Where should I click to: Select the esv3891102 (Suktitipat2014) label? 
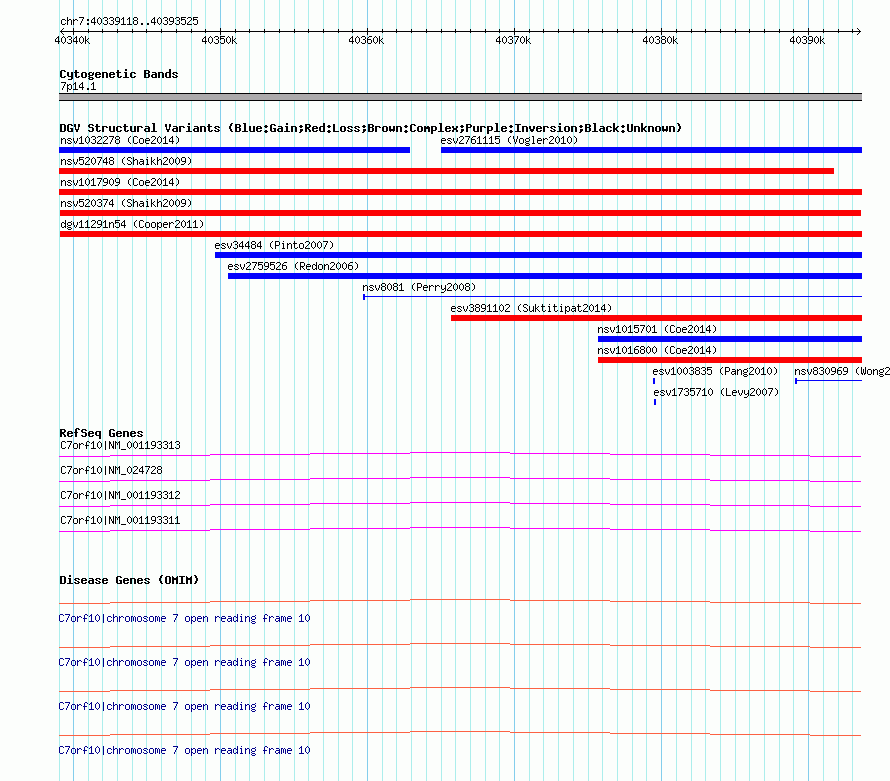tap(531, 308)
